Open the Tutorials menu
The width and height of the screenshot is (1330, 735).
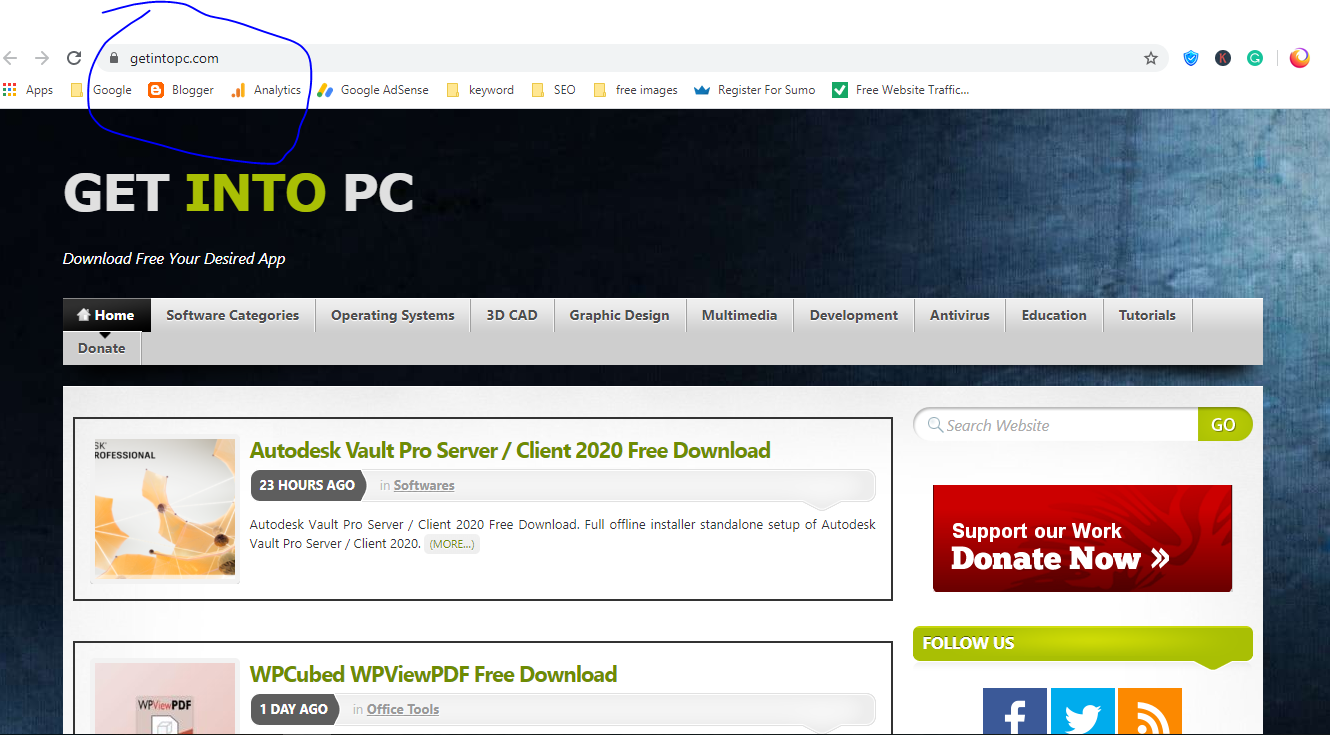tap(1147, 315)
